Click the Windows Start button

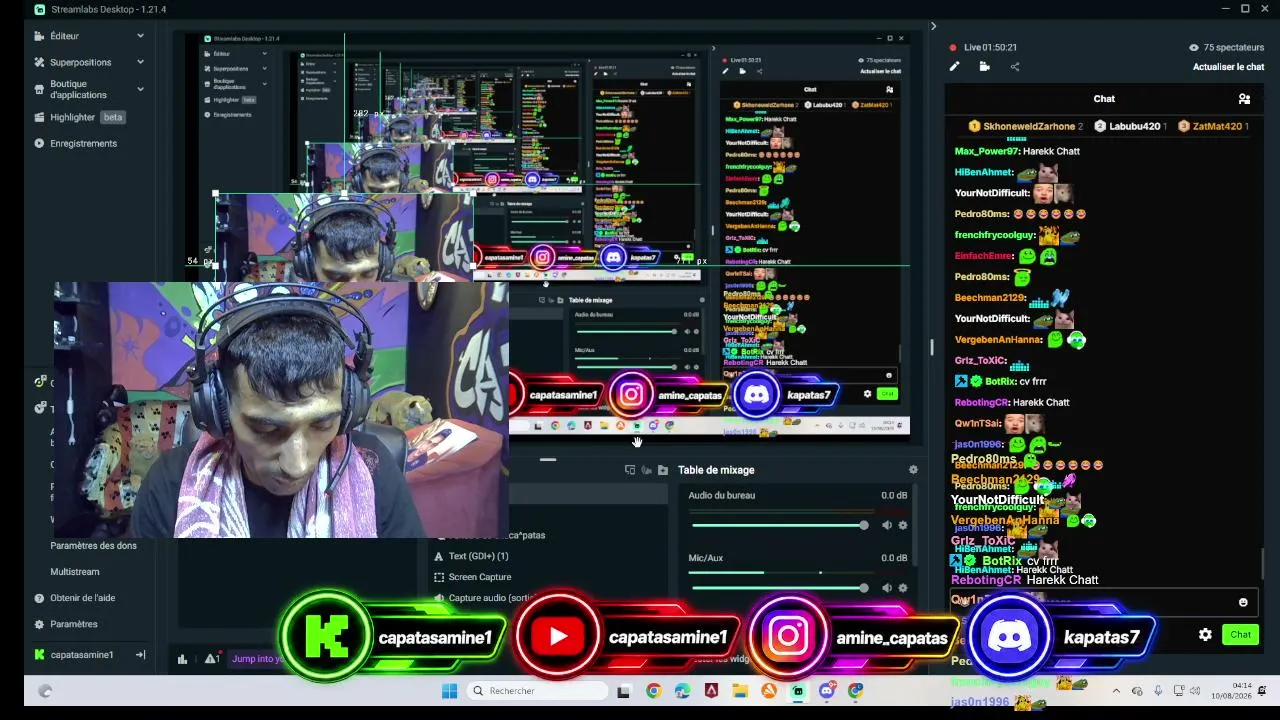(449, 691)
